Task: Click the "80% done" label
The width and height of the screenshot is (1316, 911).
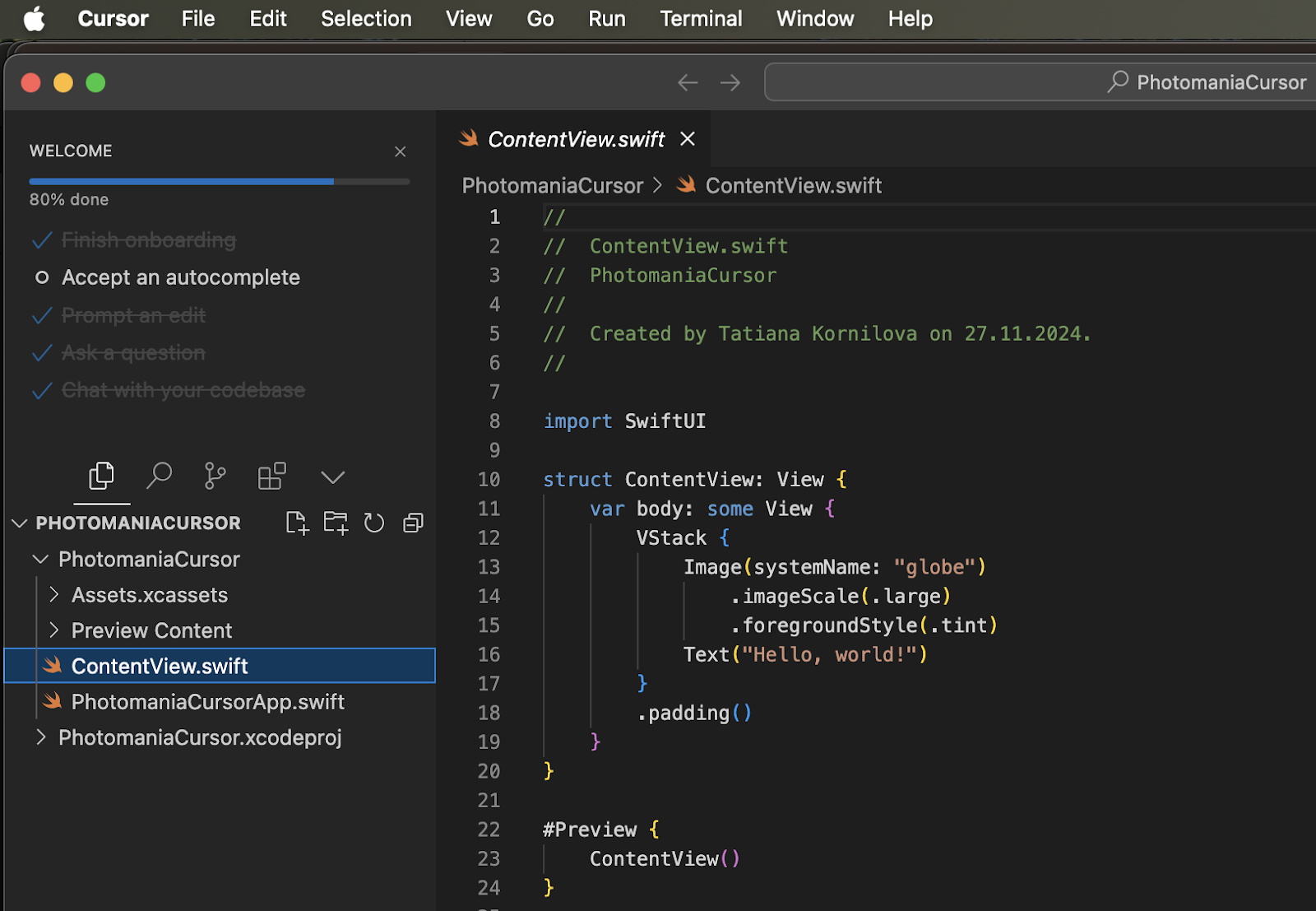Action: point(69,199)
